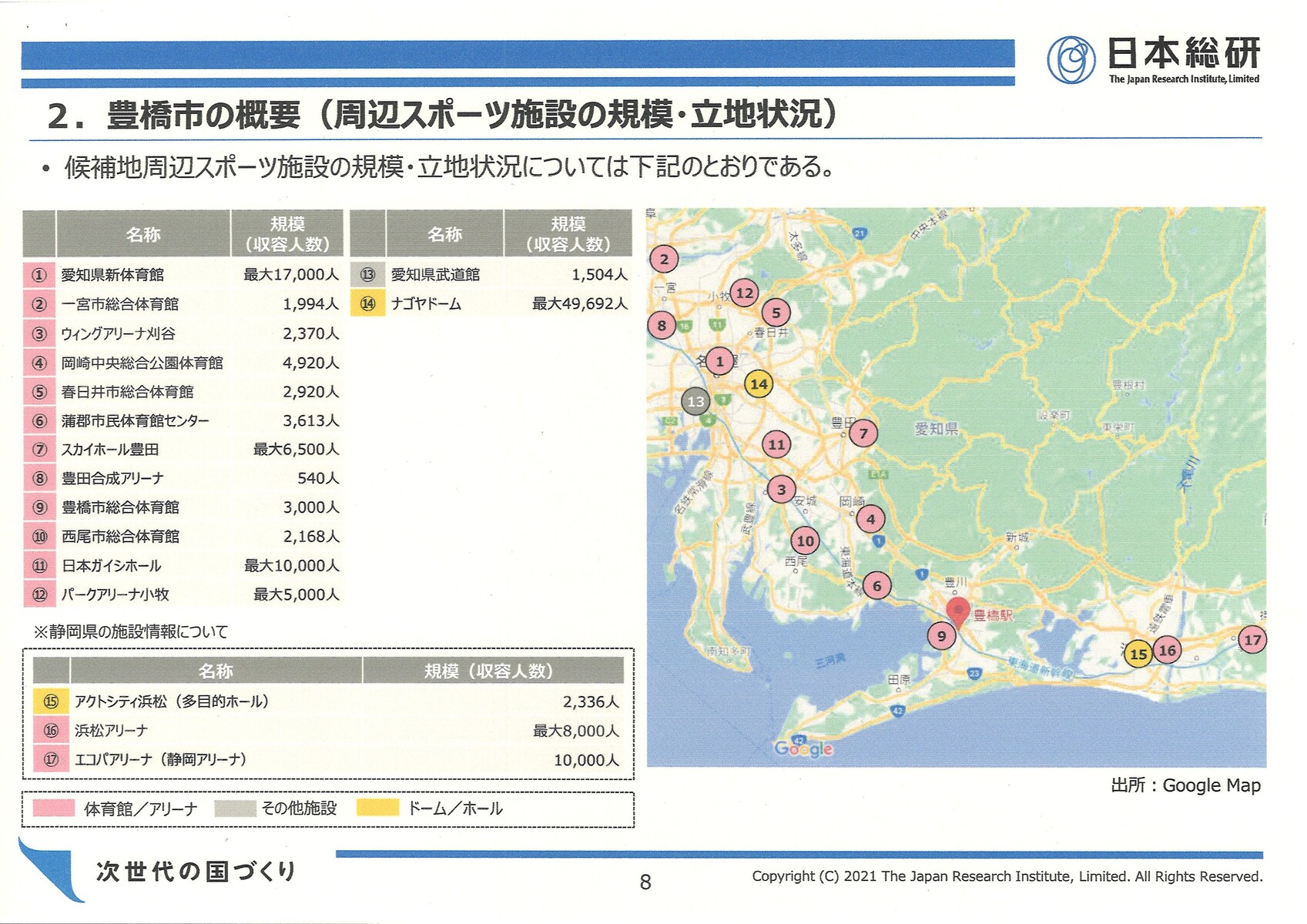Click the 出所：Google Map source caption

tap(1186, 785)
